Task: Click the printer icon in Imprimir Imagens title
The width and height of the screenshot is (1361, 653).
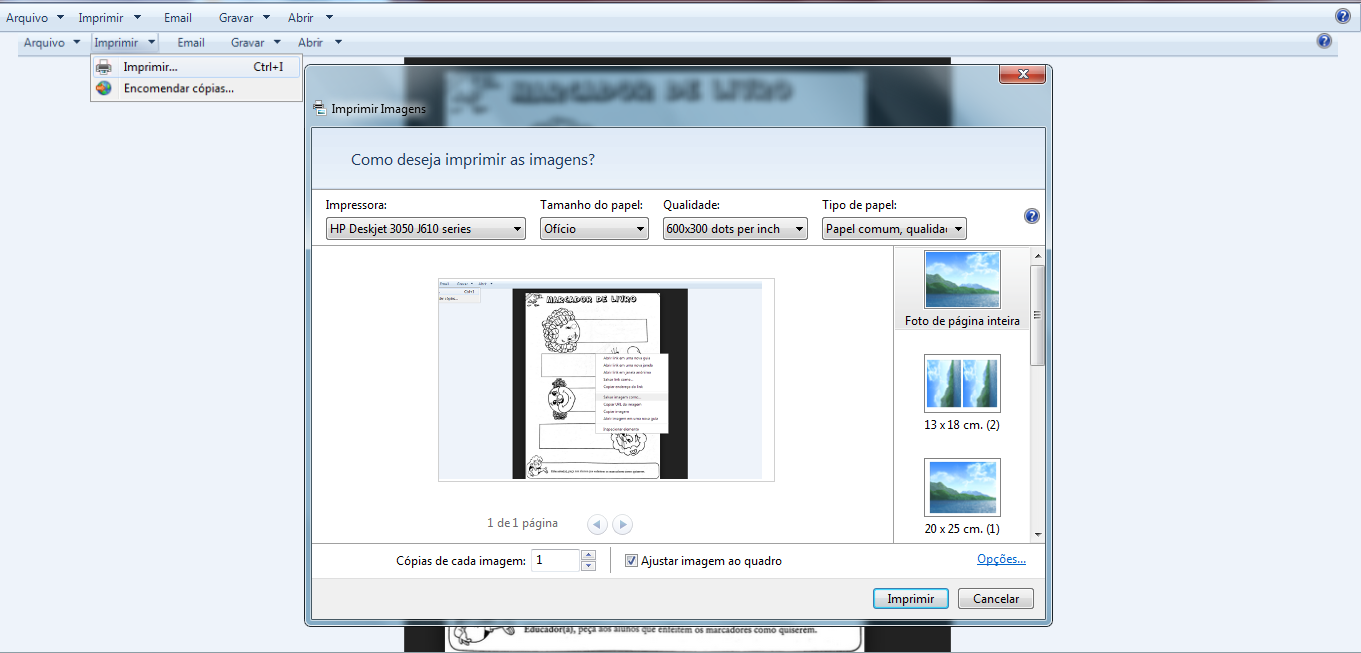Action: (x=319, y=109)
